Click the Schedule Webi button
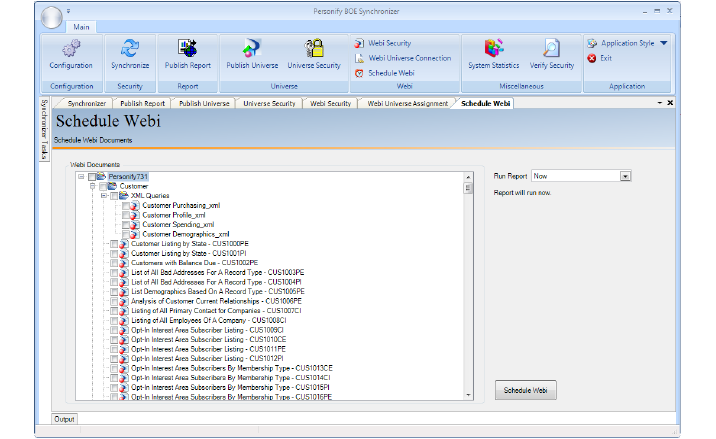716x439 pixels. [x=526, y=390]
